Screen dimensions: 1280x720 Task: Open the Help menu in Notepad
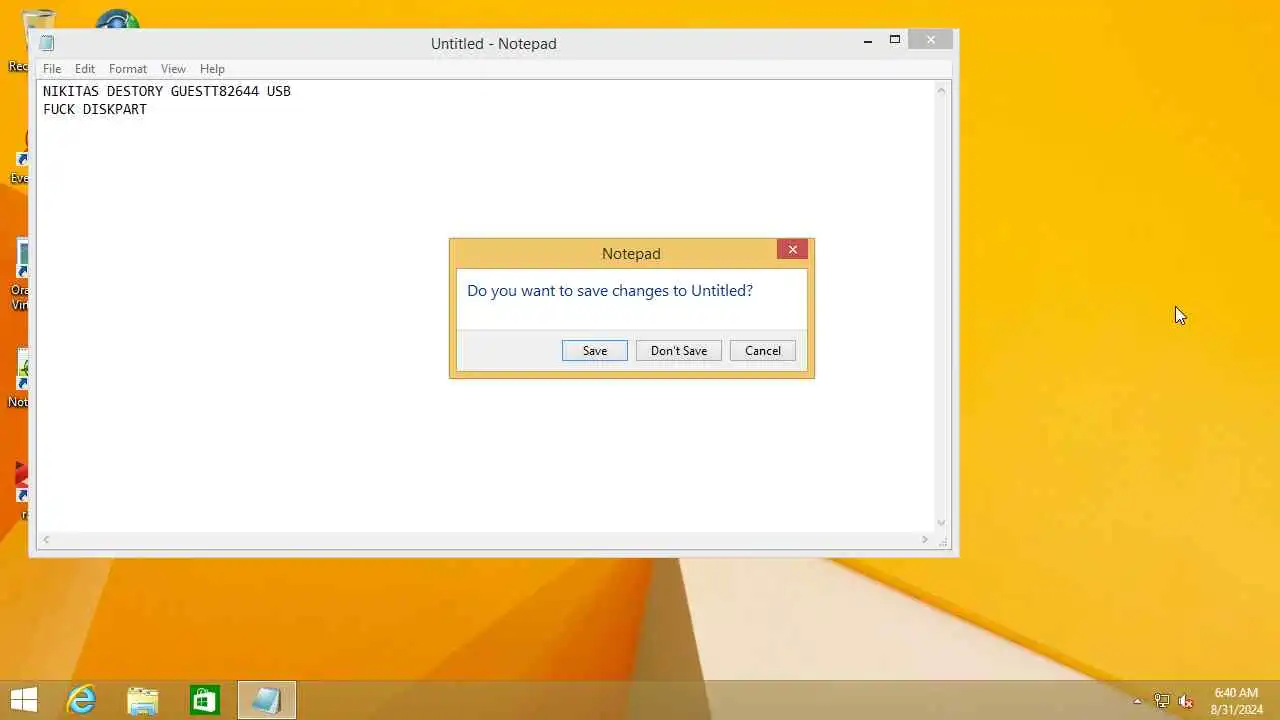click(212, 69)
